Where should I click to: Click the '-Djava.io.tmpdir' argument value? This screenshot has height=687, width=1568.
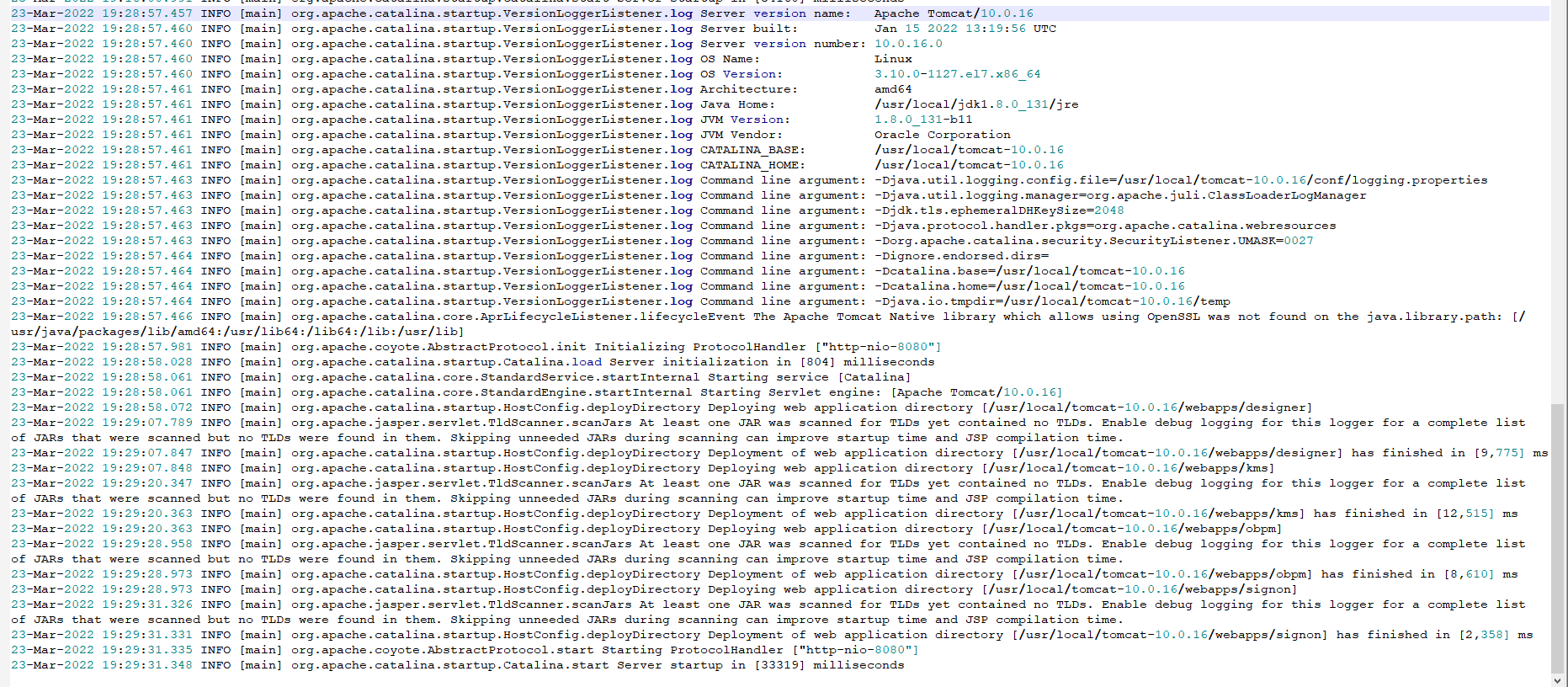click(x=1052, y=301)
